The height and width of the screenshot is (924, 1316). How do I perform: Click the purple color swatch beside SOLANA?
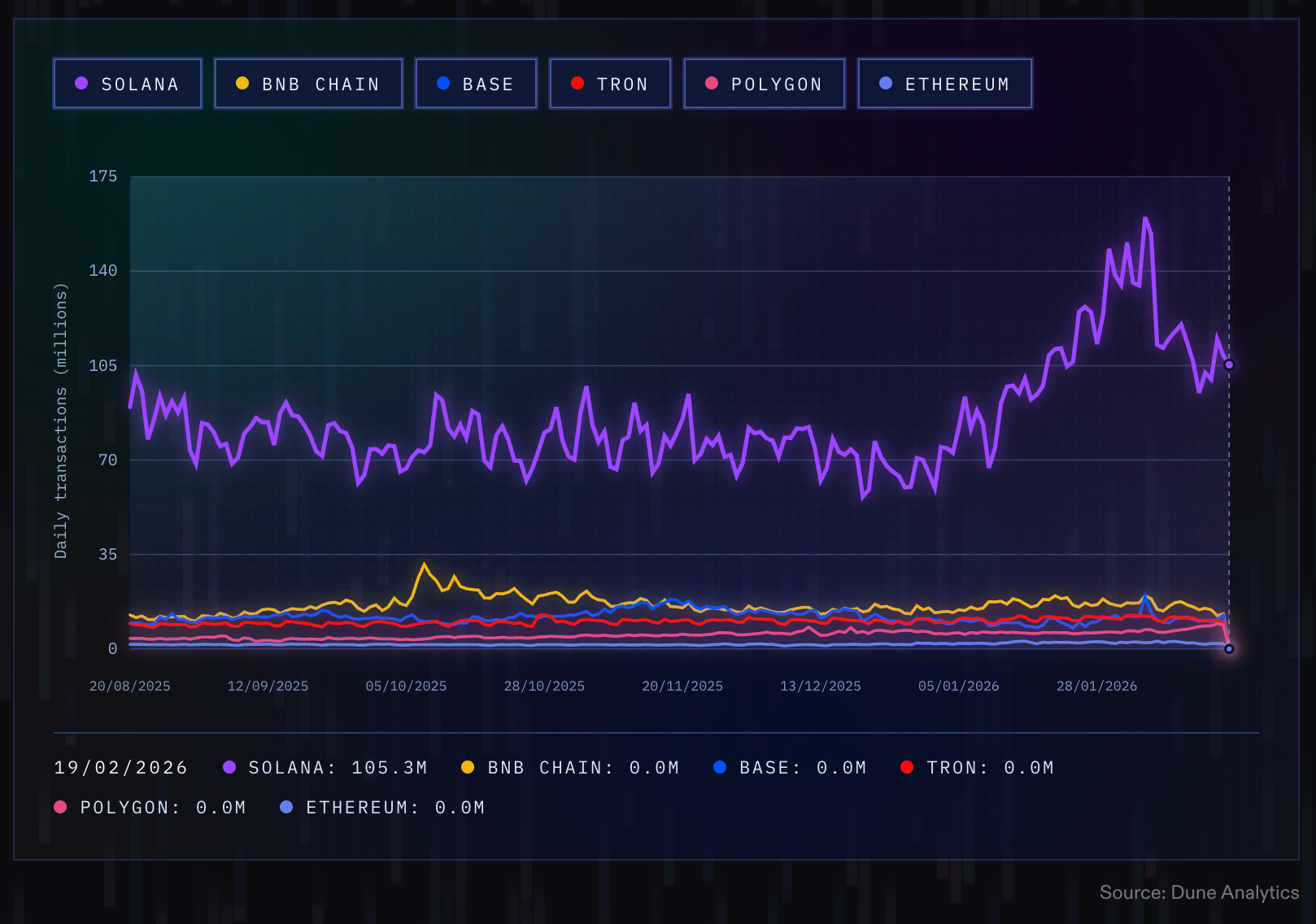(81, 83)
